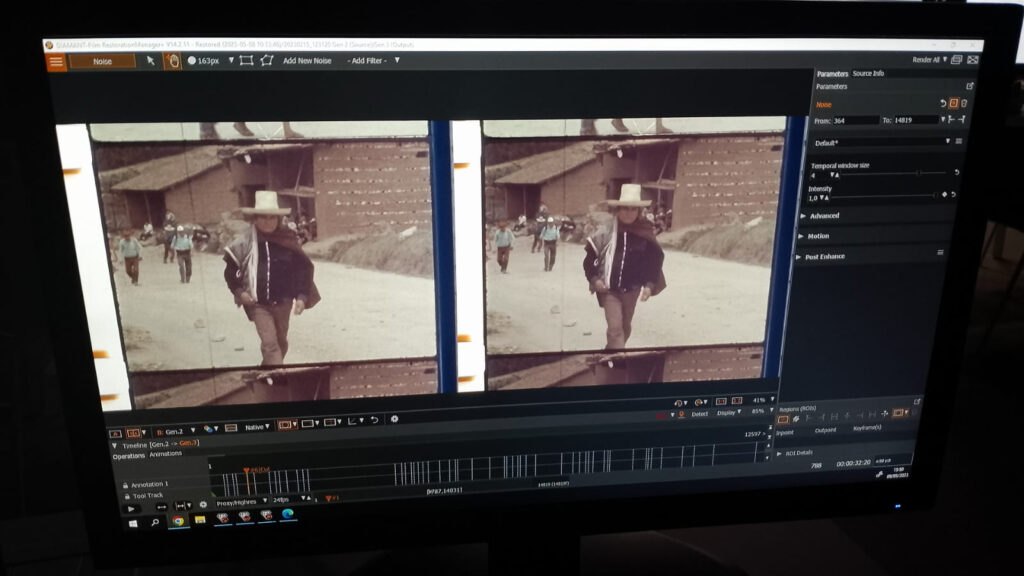Open Chrome from the Windows taskbar
The image size is (1024, 576).
178,520
